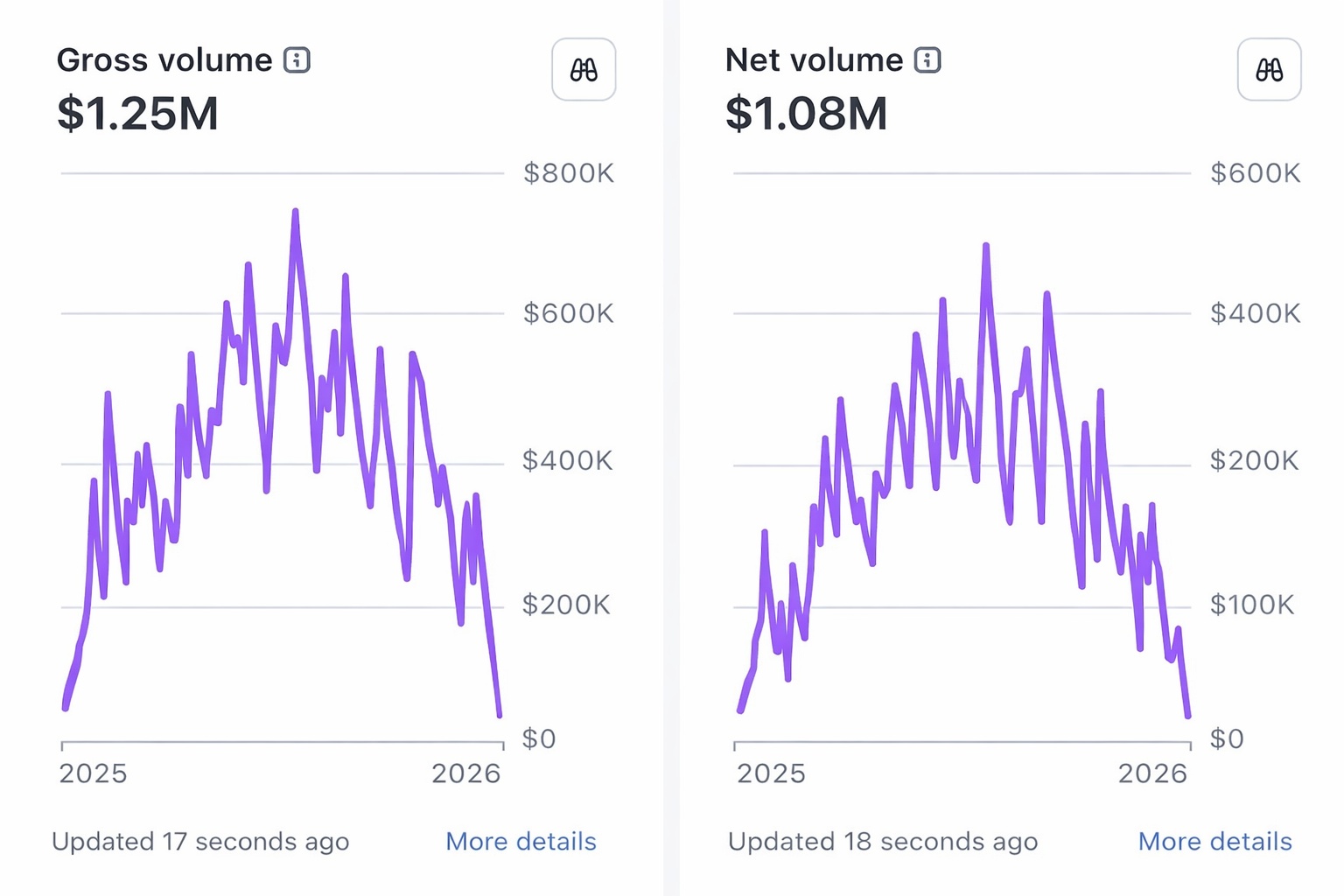Select the $1.25M gross total figure
This screenshot has width=1344, height=896.
[137, 114]
